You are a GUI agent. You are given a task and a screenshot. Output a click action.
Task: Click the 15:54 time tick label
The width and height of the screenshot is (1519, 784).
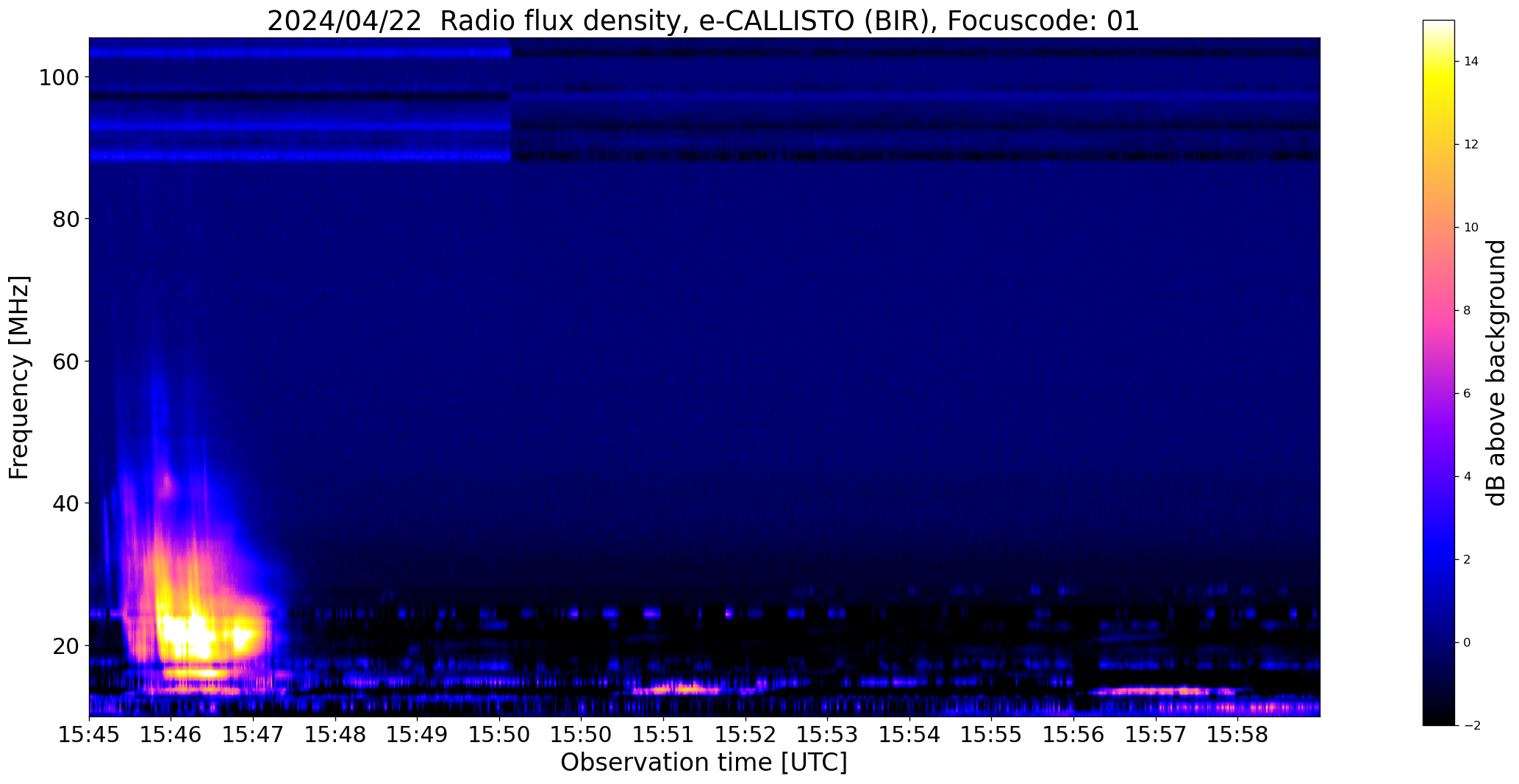(909, 734)
